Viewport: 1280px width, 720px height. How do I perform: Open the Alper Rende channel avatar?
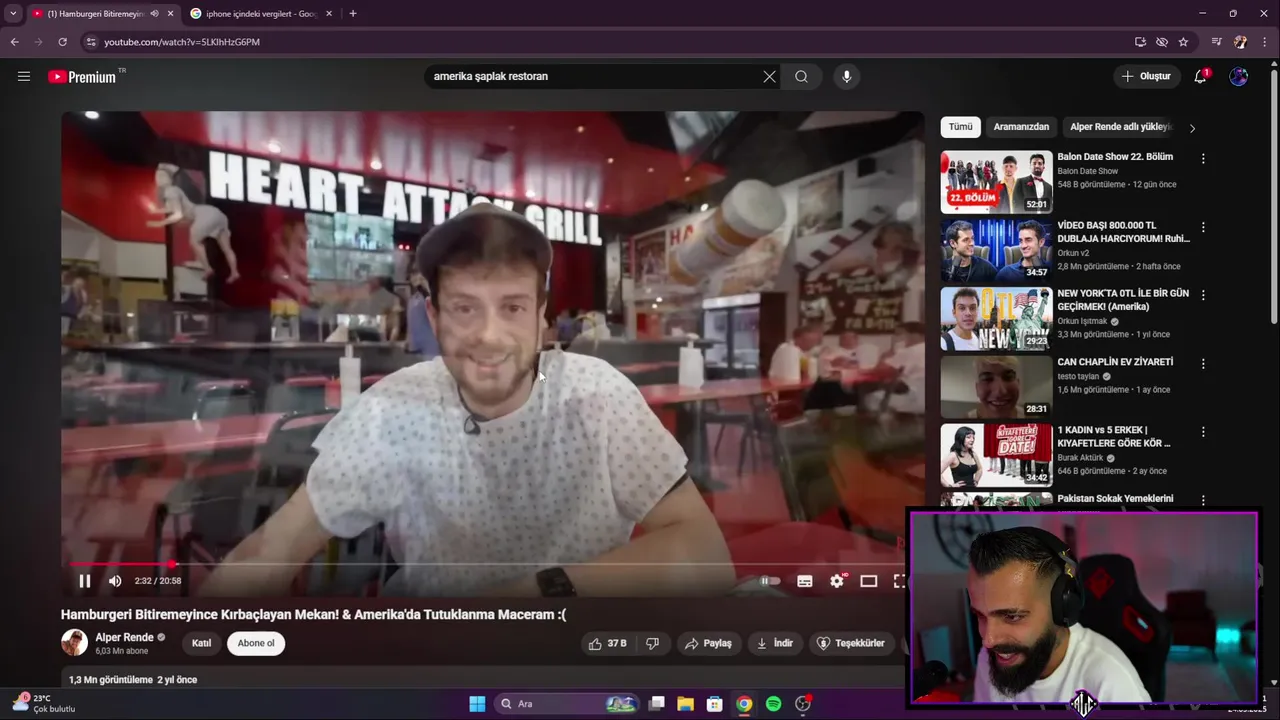pyautogui.click(x=74, y=643)
